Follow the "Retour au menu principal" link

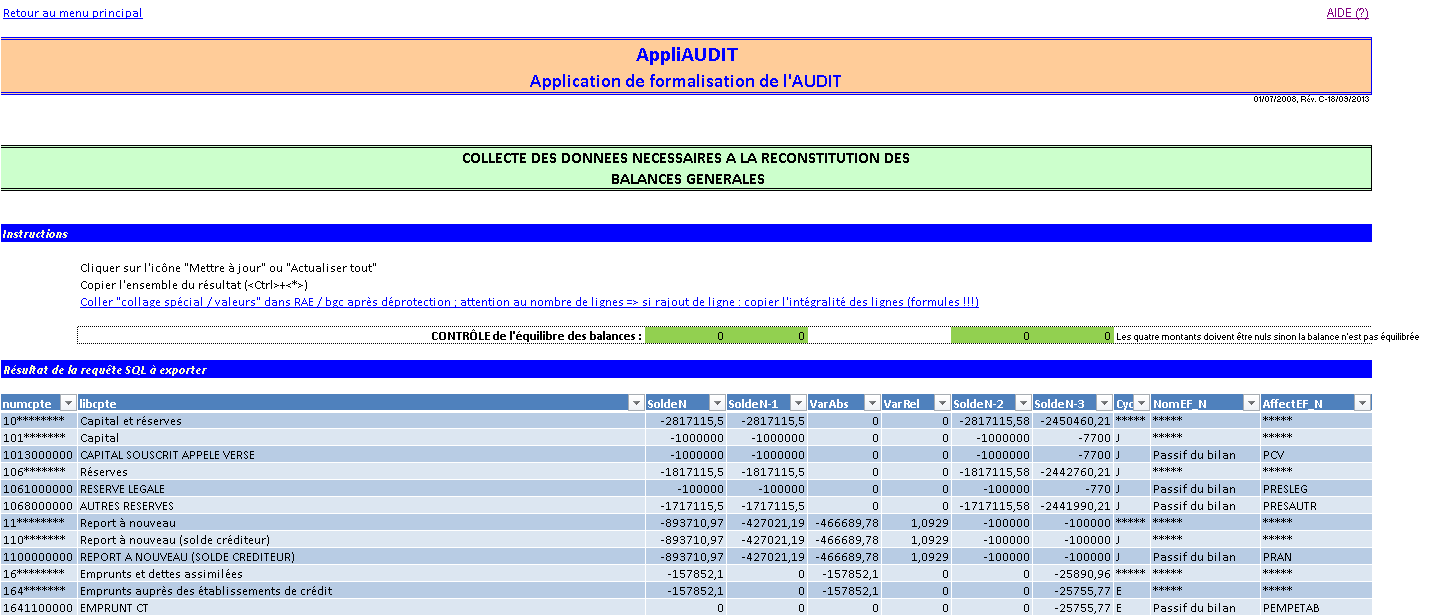click(x=73, y=13)
